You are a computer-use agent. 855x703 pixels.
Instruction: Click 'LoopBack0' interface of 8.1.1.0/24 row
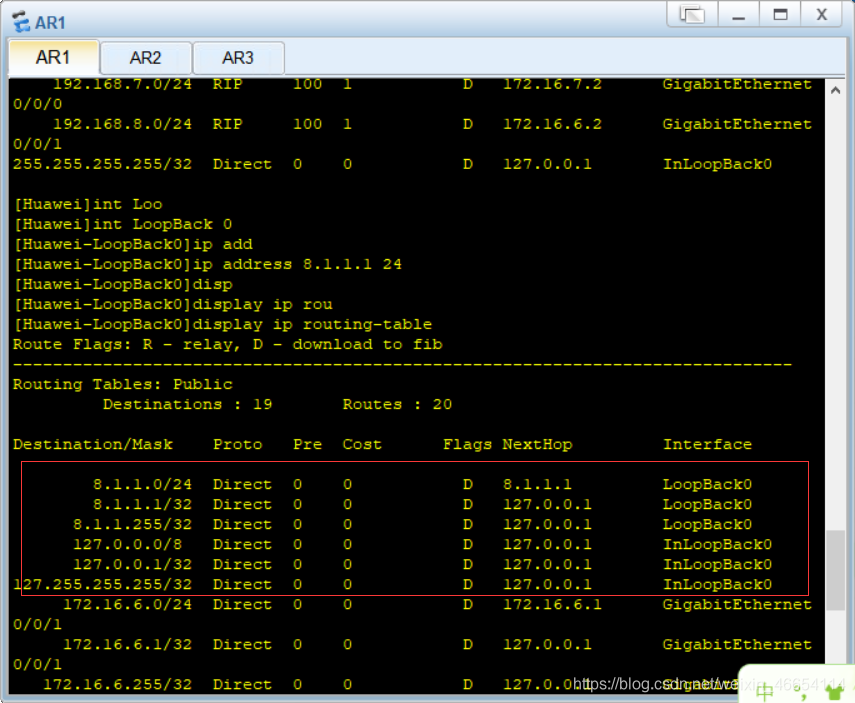(x=707, y=484)
